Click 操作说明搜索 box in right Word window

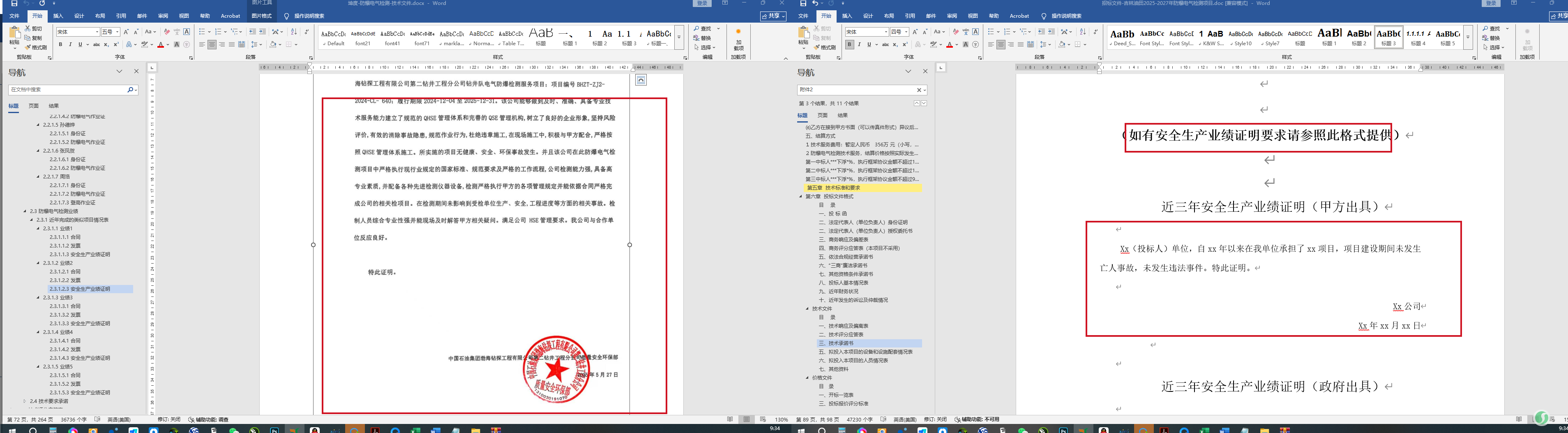1063,16
